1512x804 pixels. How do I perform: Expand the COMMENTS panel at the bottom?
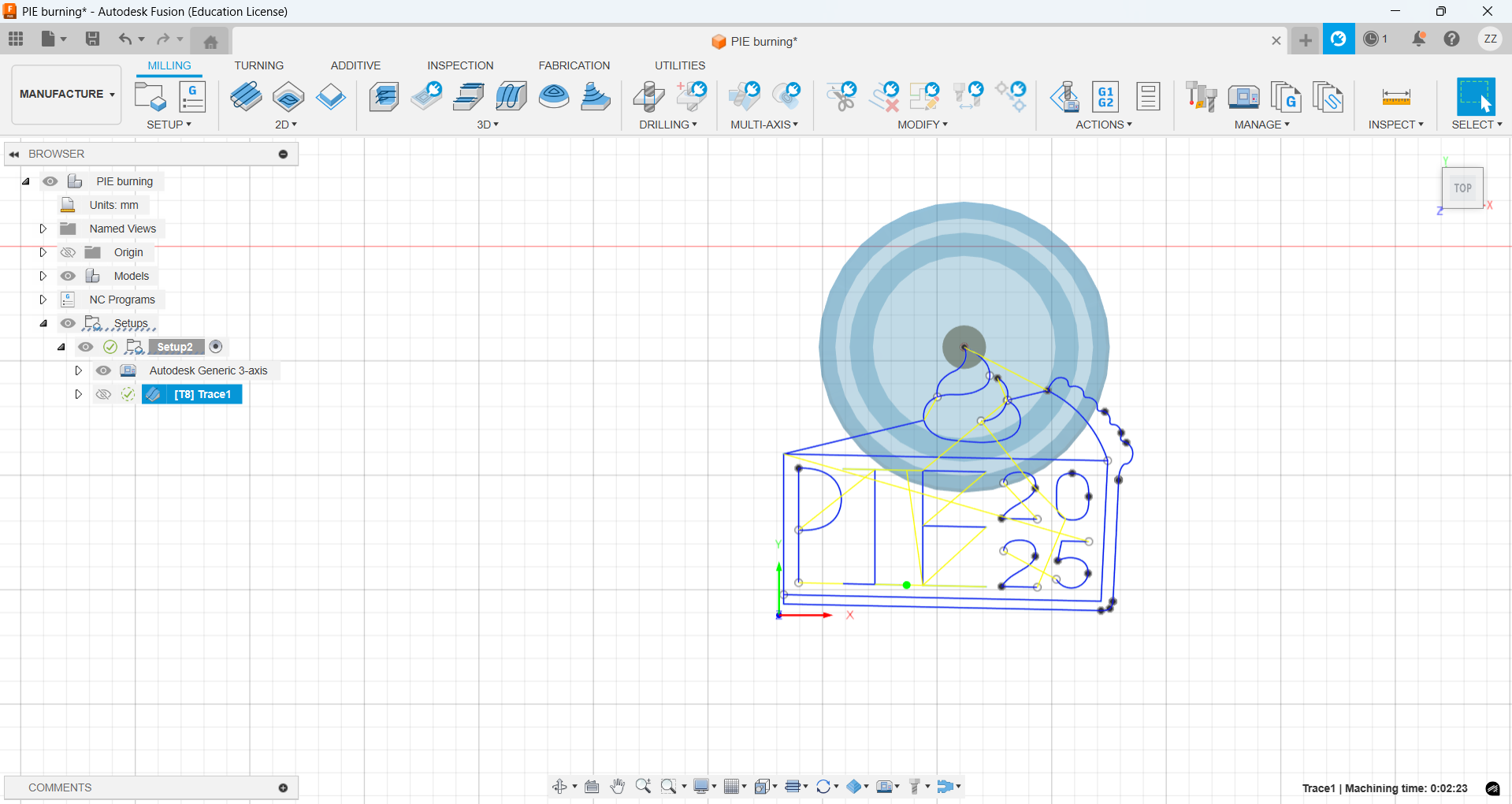[x=283, y=787]
